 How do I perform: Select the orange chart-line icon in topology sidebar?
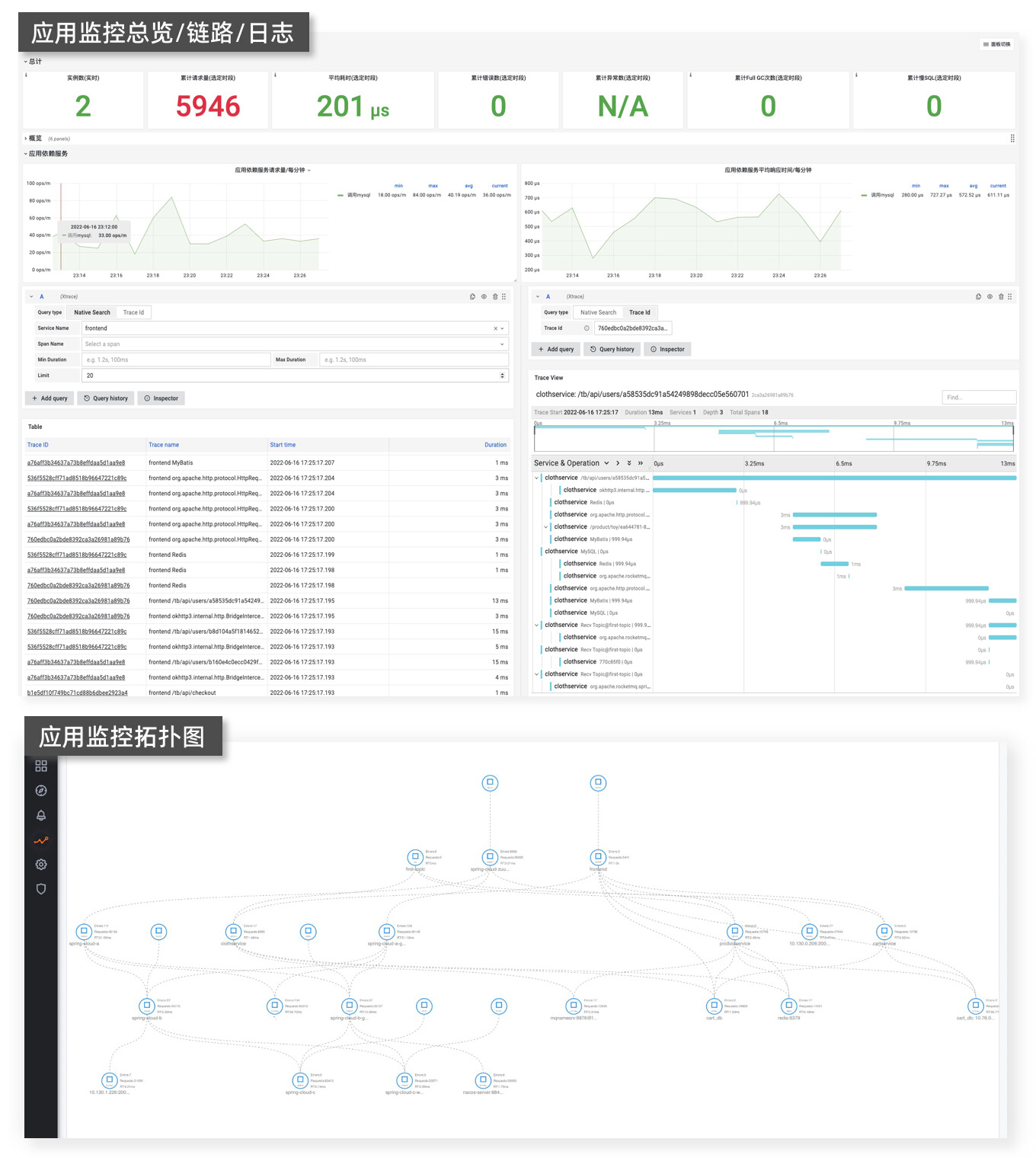(41, 840)
